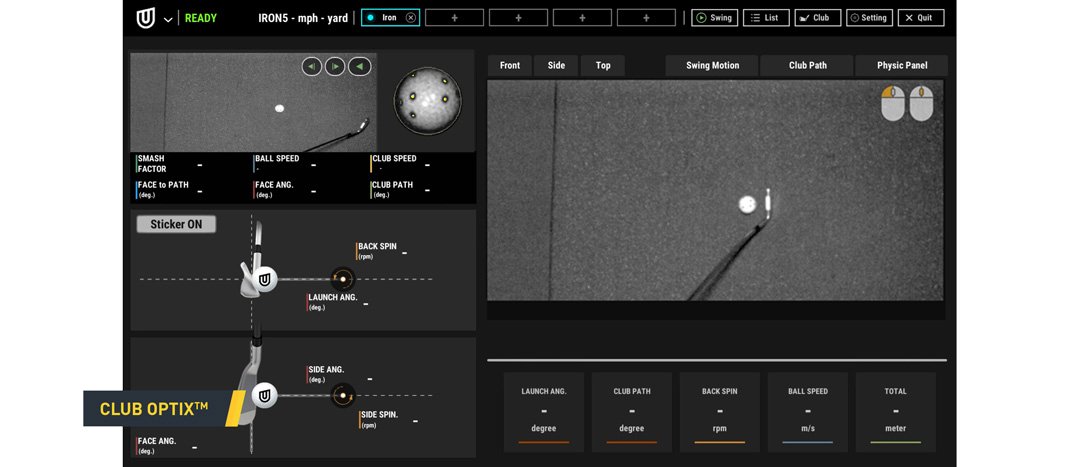This screenshot has height=467, width=1080.
Task: Add a club in the last plus slot
Action: tap(646, 18)
